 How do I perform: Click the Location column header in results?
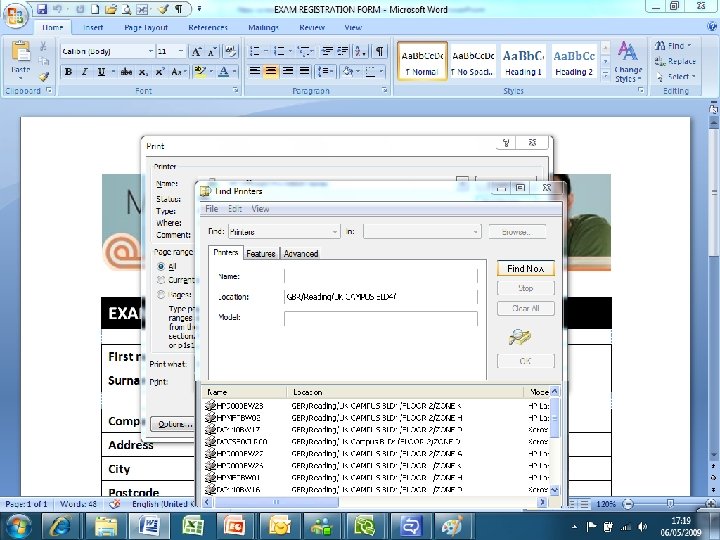point(405,392)
